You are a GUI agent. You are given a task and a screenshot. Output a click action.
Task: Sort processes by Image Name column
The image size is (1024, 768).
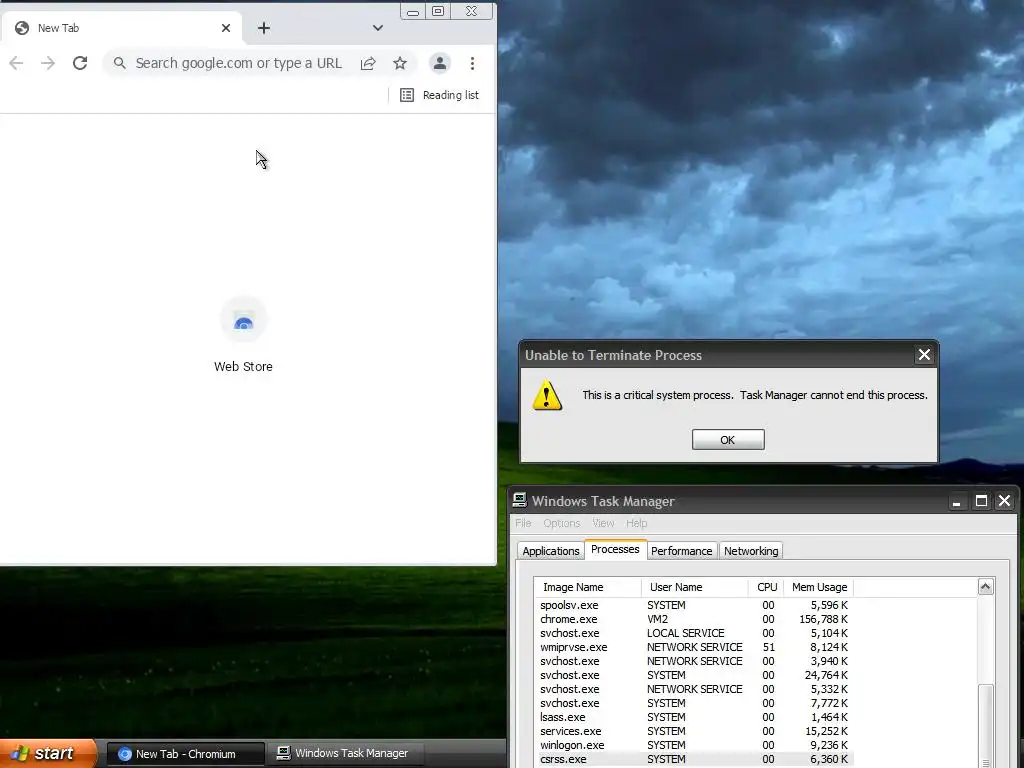(x=587, y=587)
